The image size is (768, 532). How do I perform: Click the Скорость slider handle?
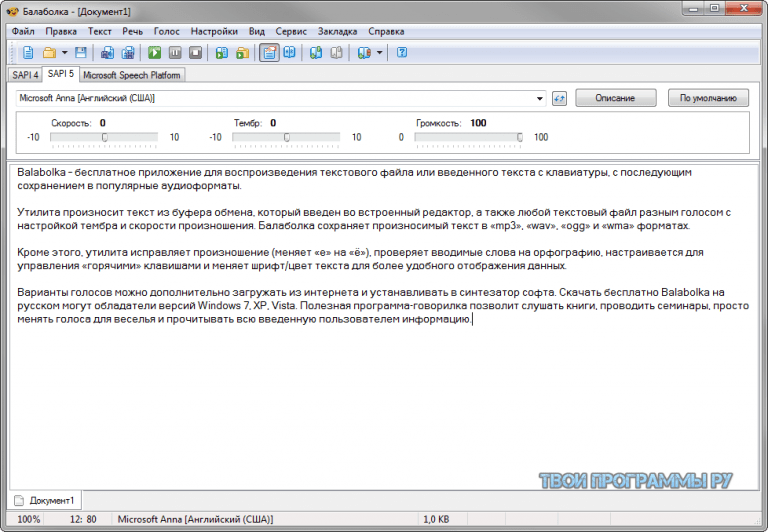coord(104,138)
